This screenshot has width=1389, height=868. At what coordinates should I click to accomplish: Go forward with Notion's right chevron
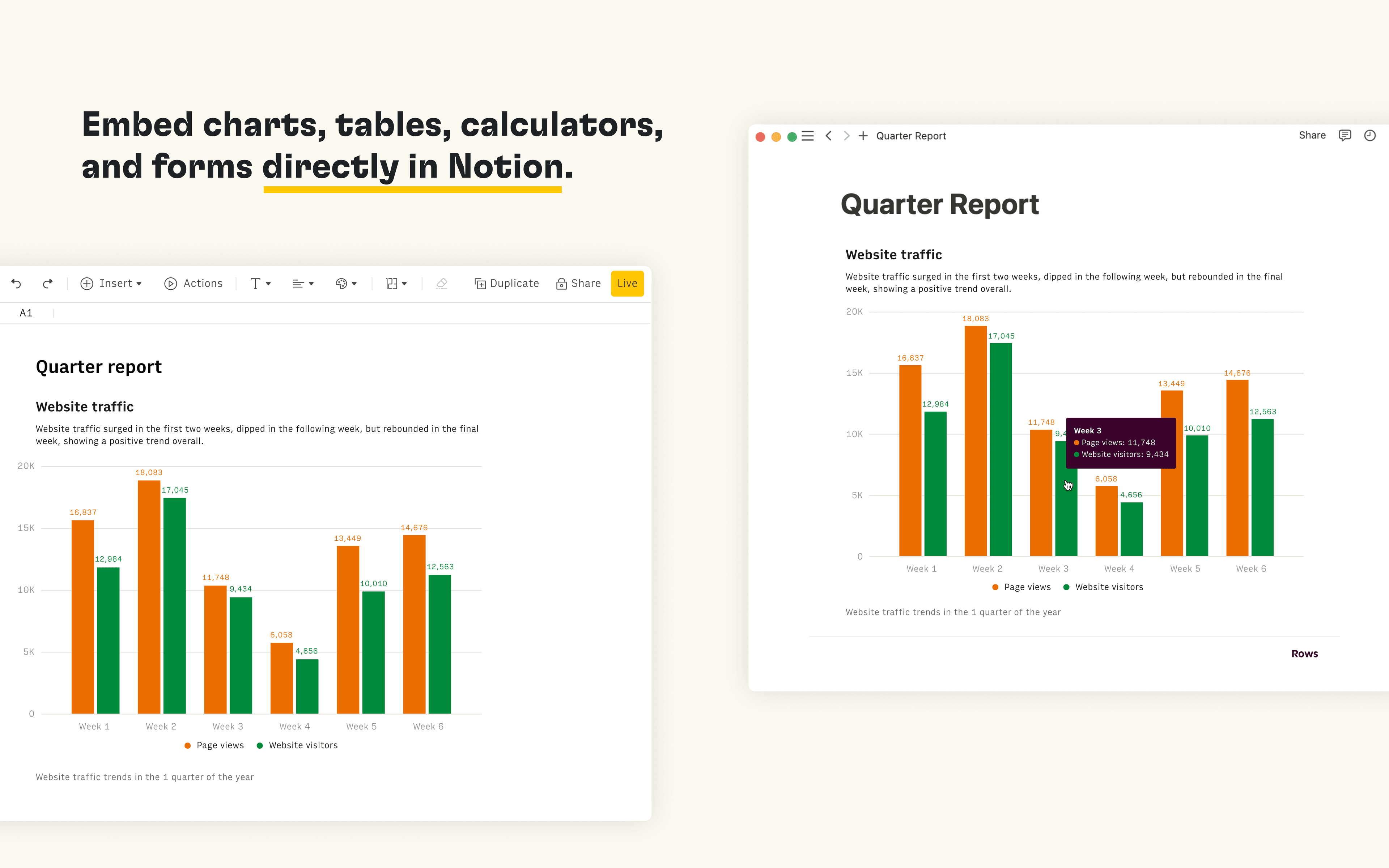click(846, 136)
